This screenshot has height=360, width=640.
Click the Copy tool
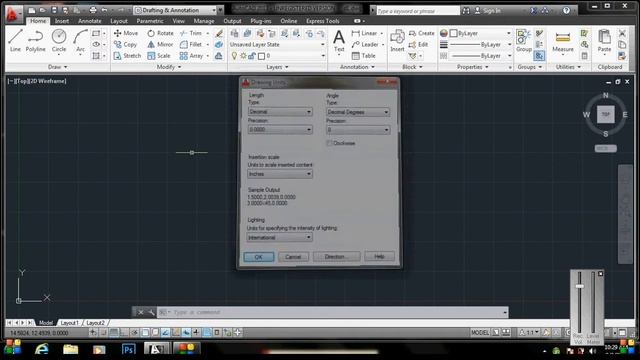[125, 44]
